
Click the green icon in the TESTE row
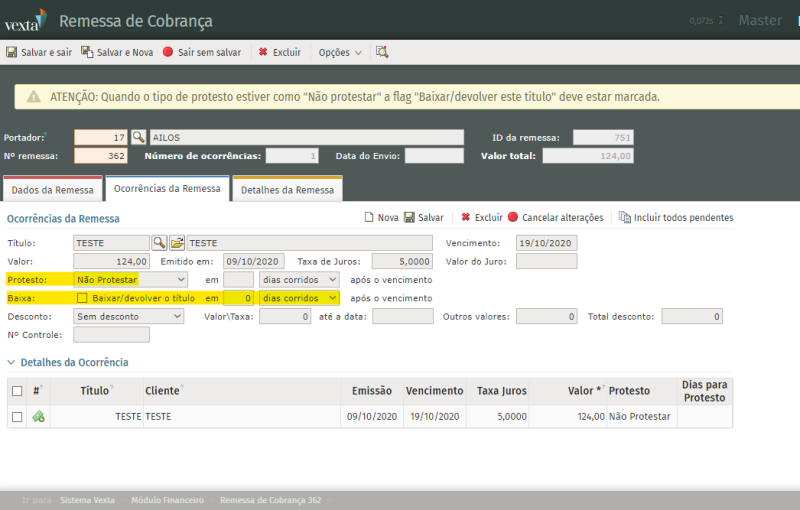pos(38,417)
